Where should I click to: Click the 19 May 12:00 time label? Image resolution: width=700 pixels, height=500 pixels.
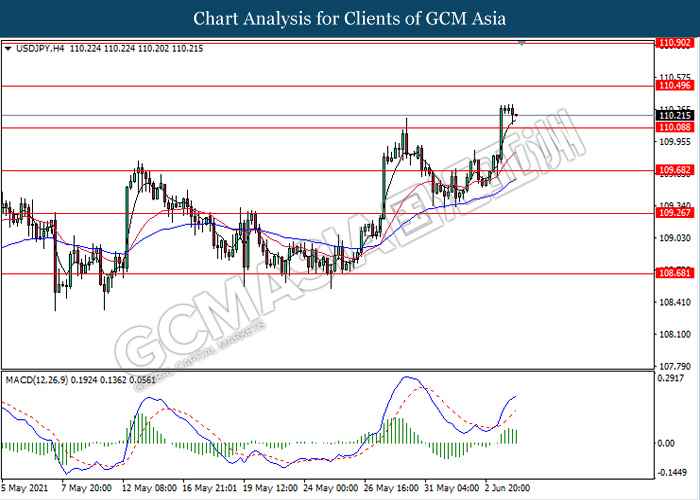(x=270, y=488)
